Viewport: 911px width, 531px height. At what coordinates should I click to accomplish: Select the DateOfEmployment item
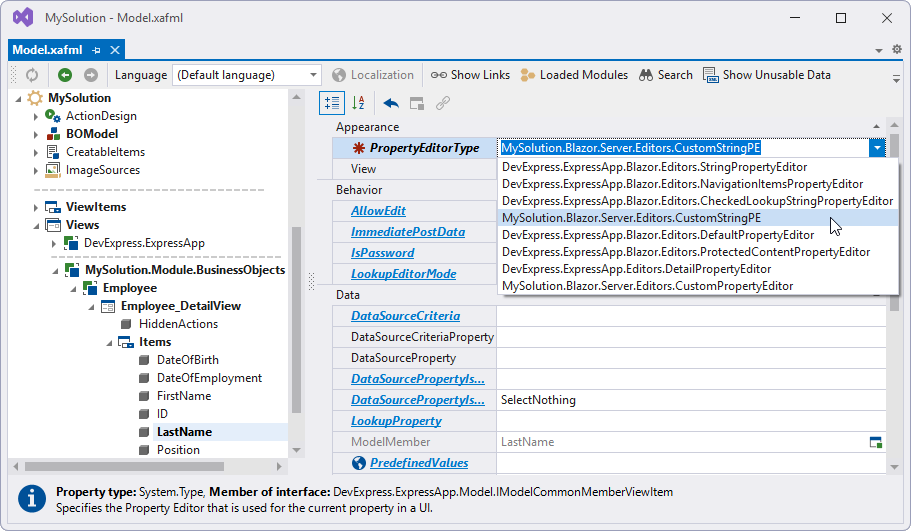click(x=209, y=378)
